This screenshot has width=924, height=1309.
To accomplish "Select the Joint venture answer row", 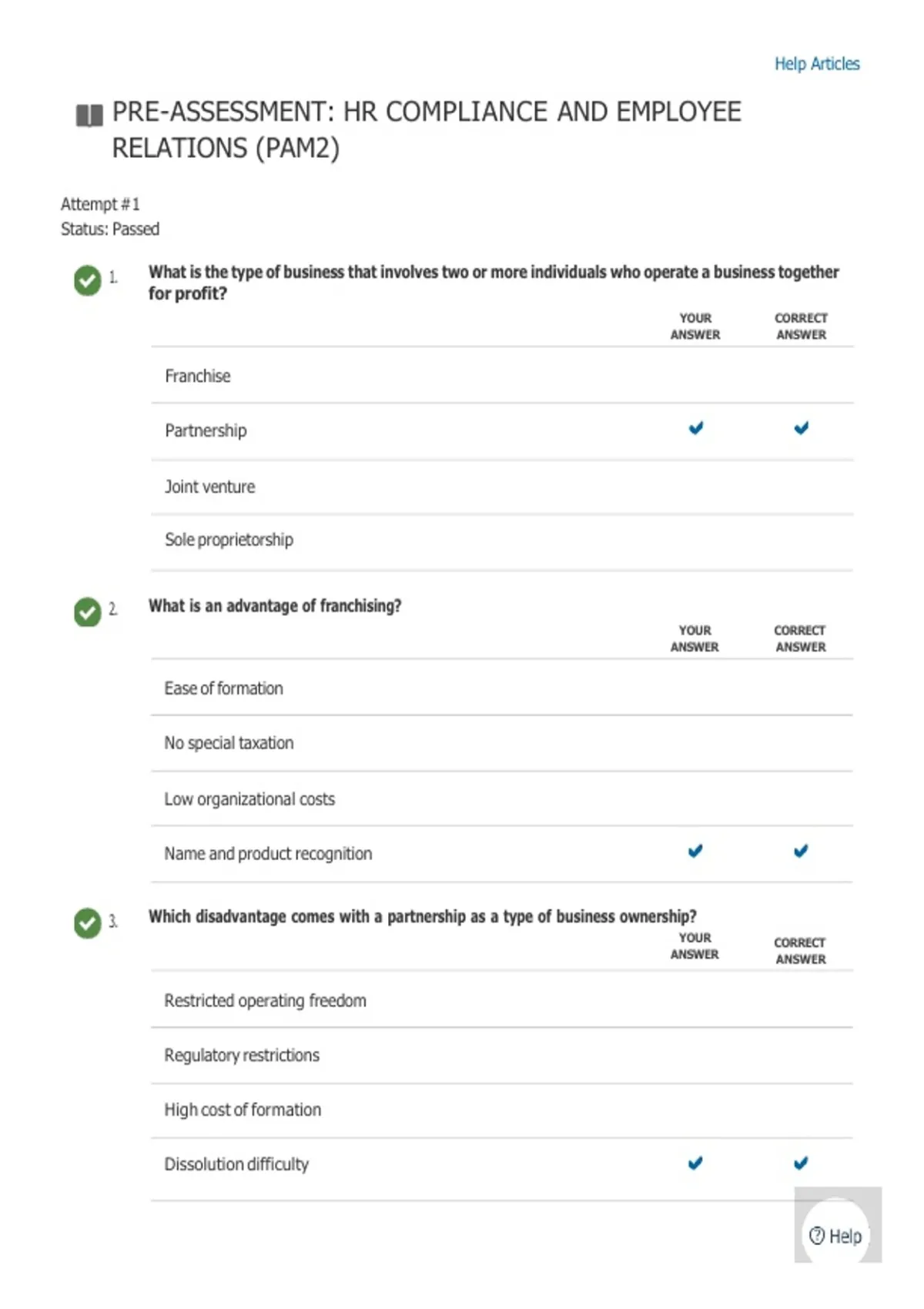I will [502, 487].
